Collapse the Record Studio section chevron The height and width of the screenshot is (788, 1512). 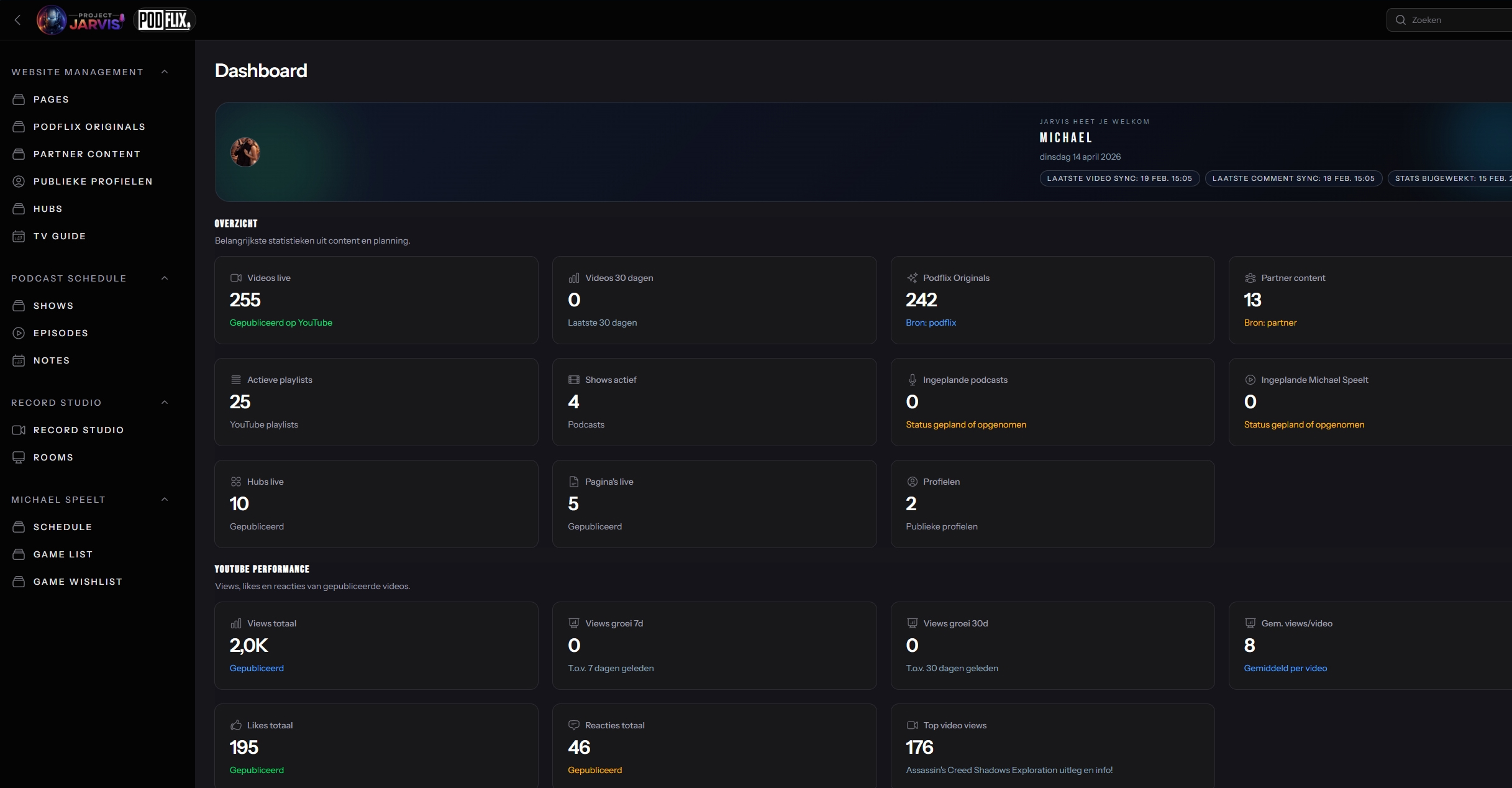click(165, 403)
